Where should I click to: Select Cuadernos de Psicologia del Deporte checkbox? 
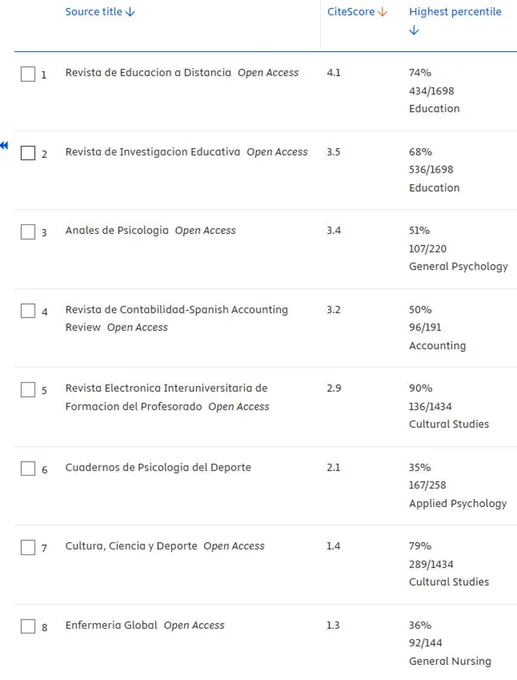(28, 469)
